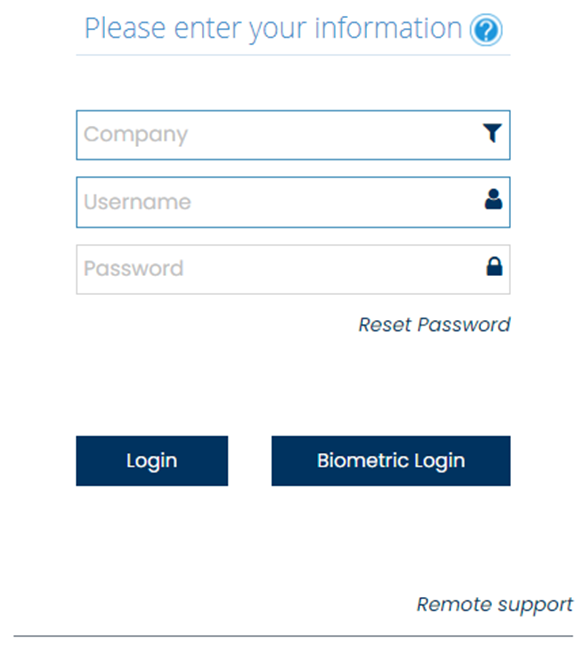This screenshot has height=649, width=588.
Task: Expand company list using the funnel icon
Action: 492,133
